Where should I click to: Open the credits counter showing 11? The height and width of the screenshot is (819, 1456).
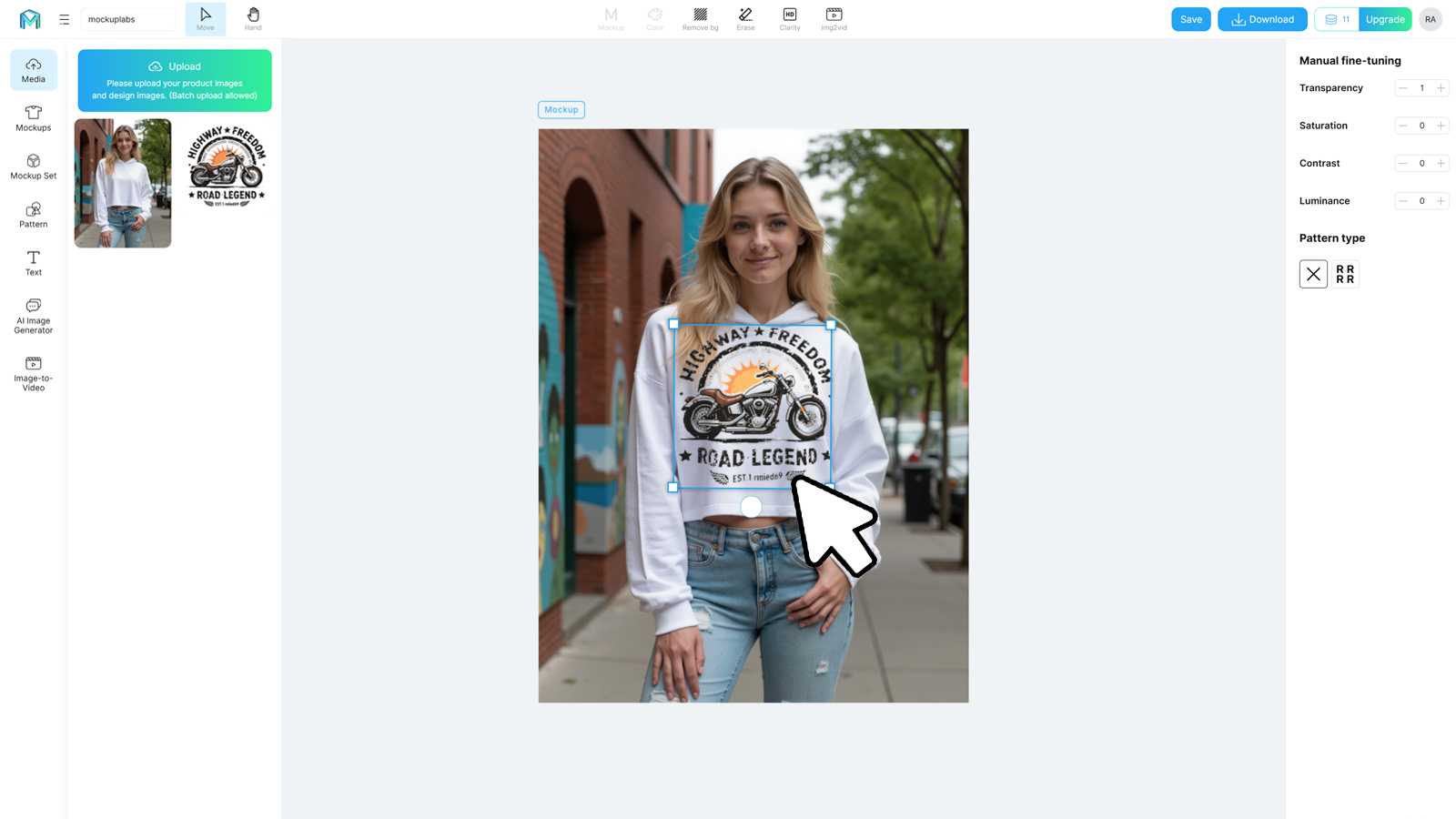click(1337, 19)
